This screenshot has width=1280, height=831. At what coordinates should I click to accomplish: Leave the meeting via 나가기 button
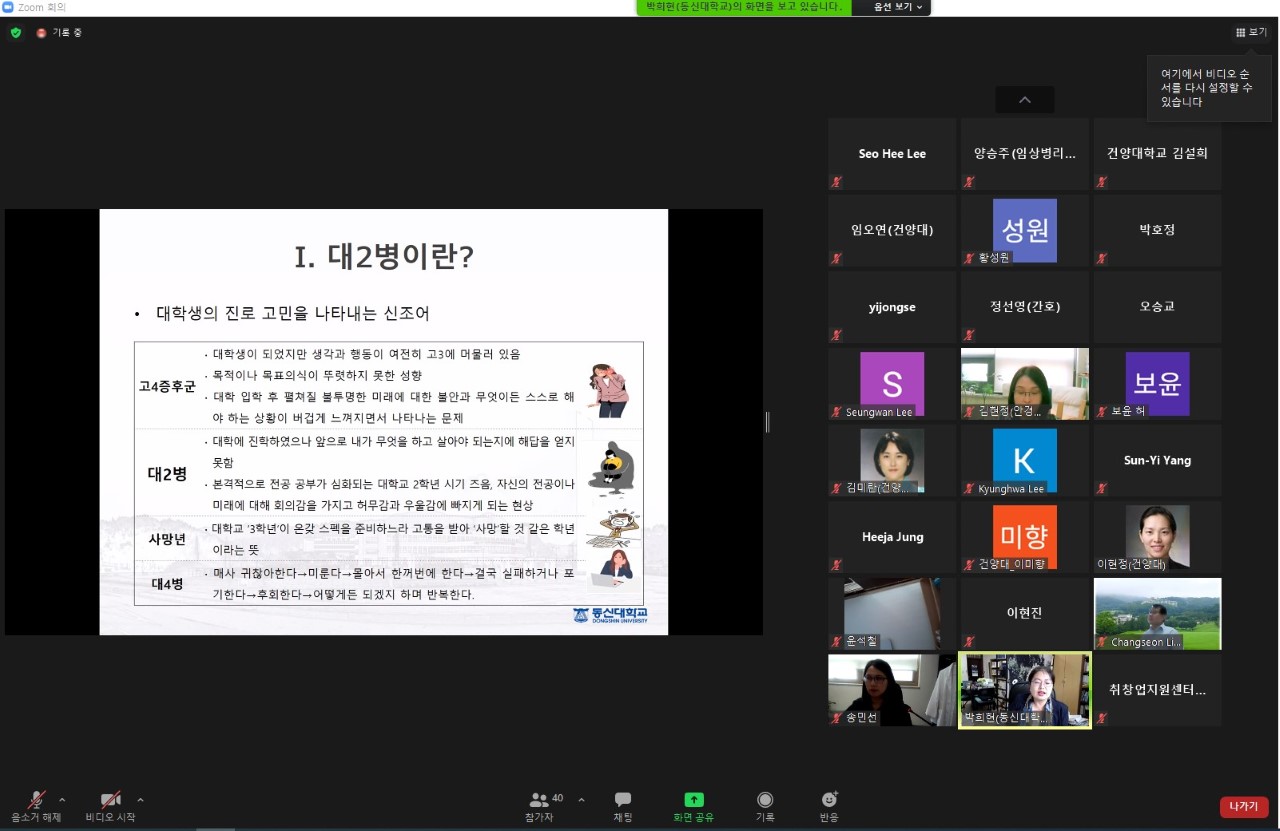(x=1243, y=806)
